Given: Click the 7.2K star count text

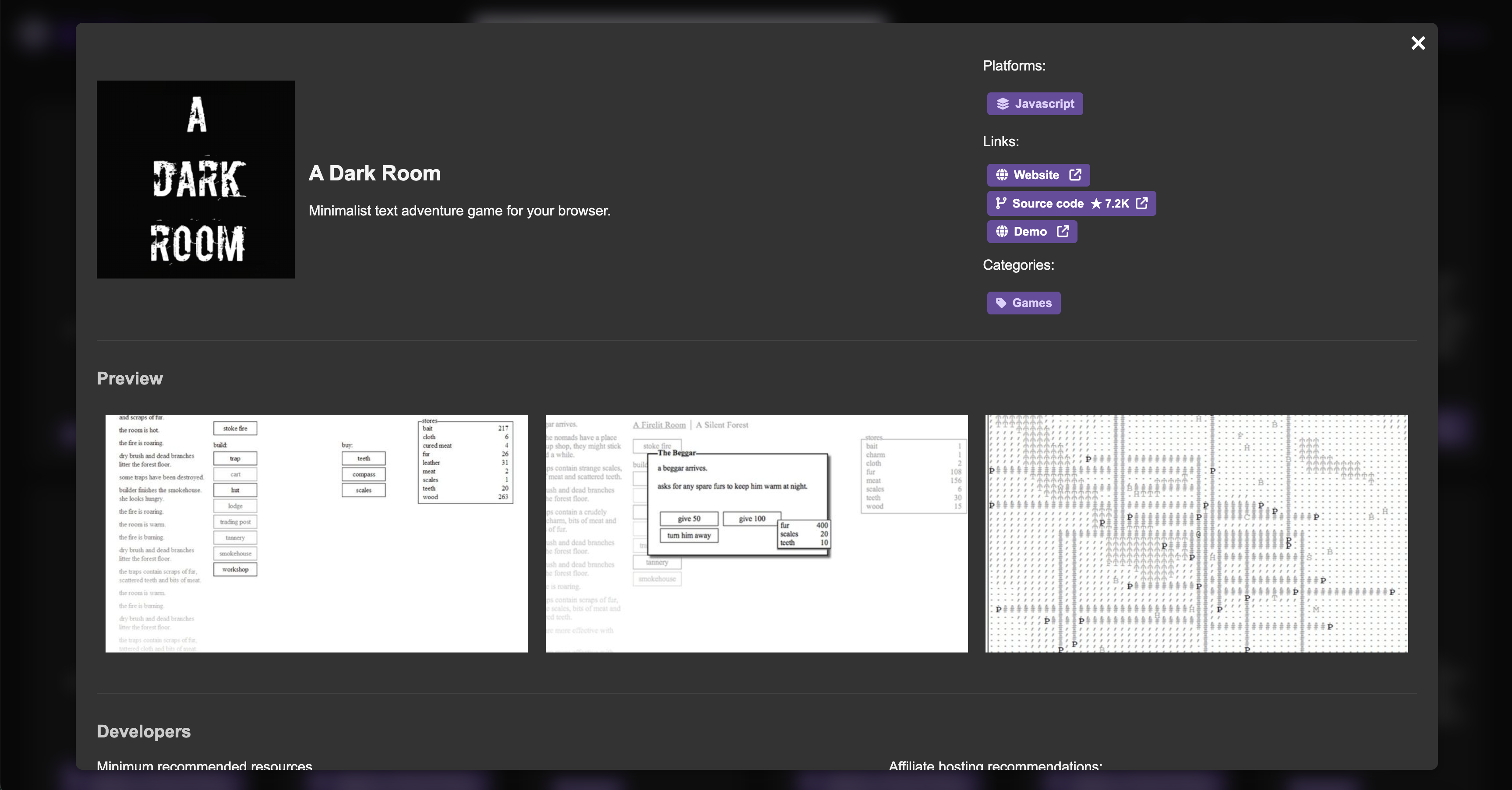Looking at the screenshot, I should point(1117,204).
